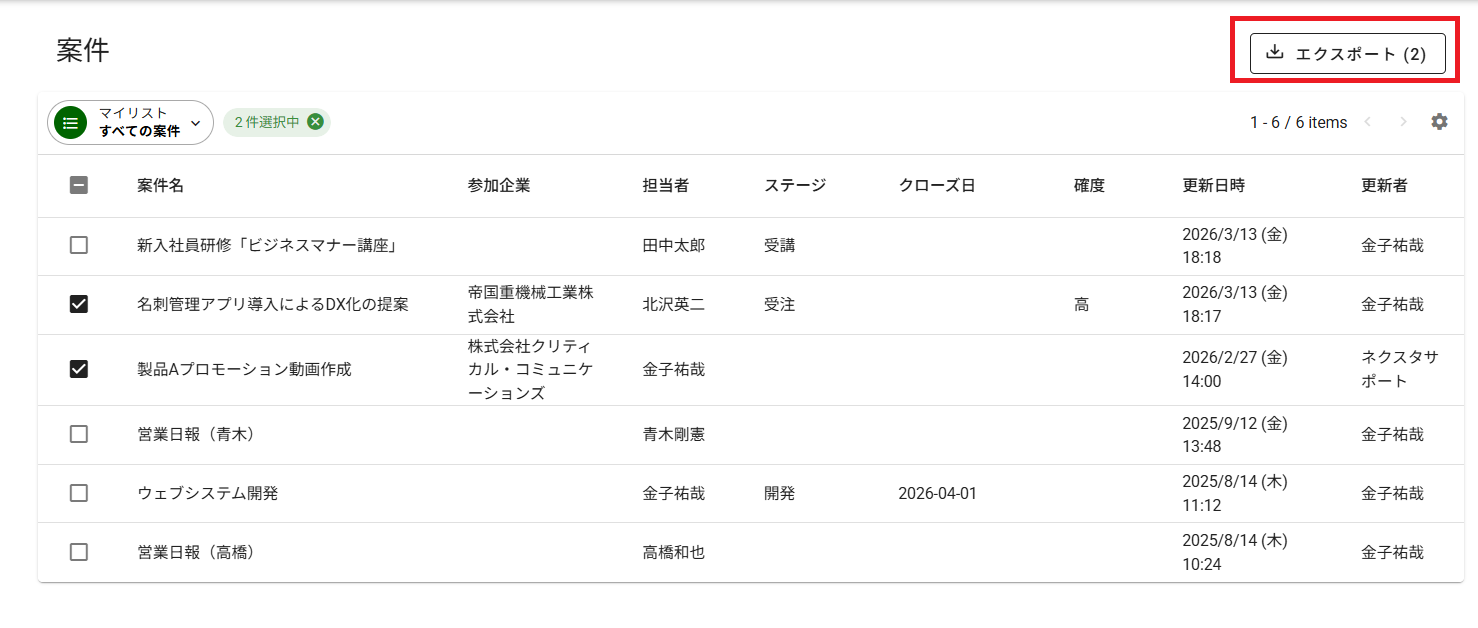1478x628 pixels.
Task: Check the 営業日報（高橋） row checkbox
Action: [x=79, y=552]
